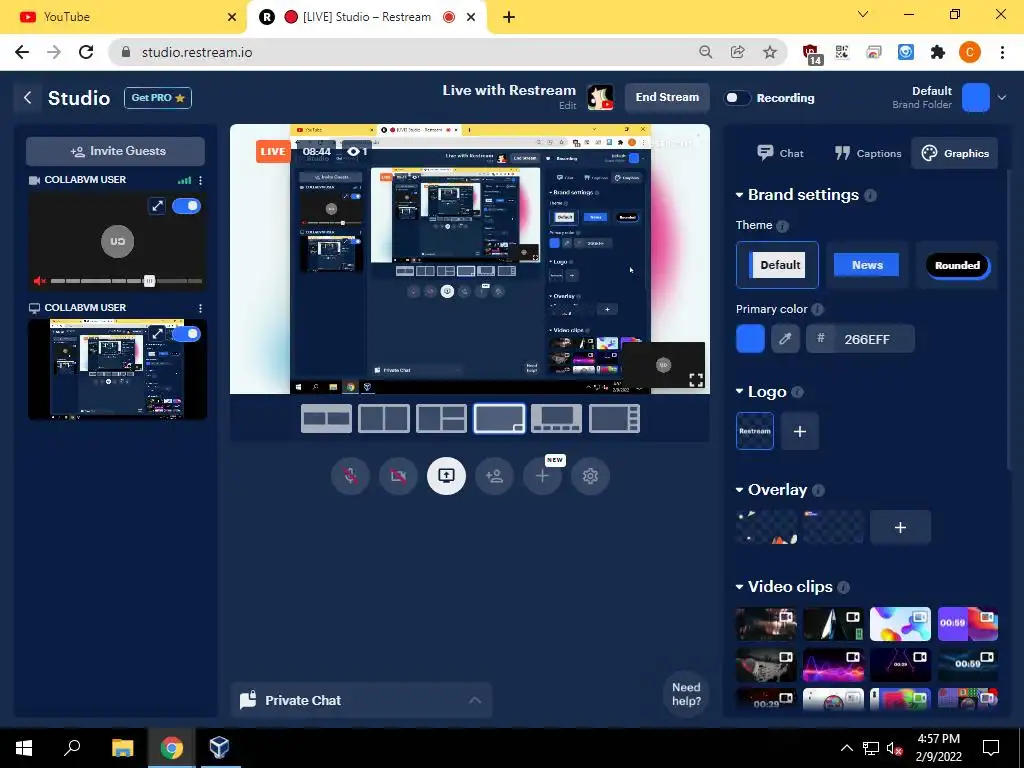Open the Default Brand Folder dropdown
This screenshot has width=1024, height=768.
[x=1002, y=98]
